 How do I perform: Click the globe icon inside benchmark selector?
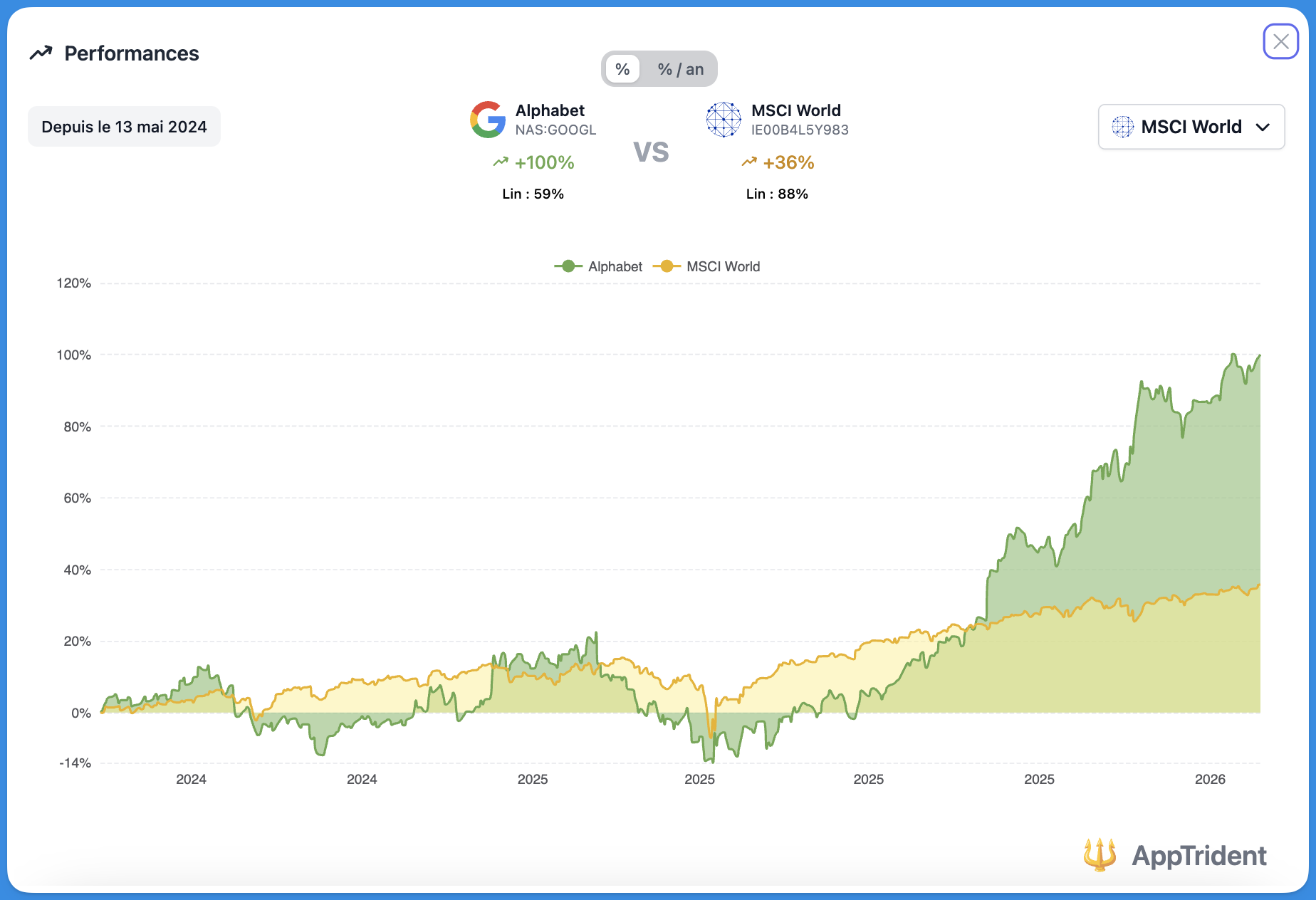tap(1122, 127)
